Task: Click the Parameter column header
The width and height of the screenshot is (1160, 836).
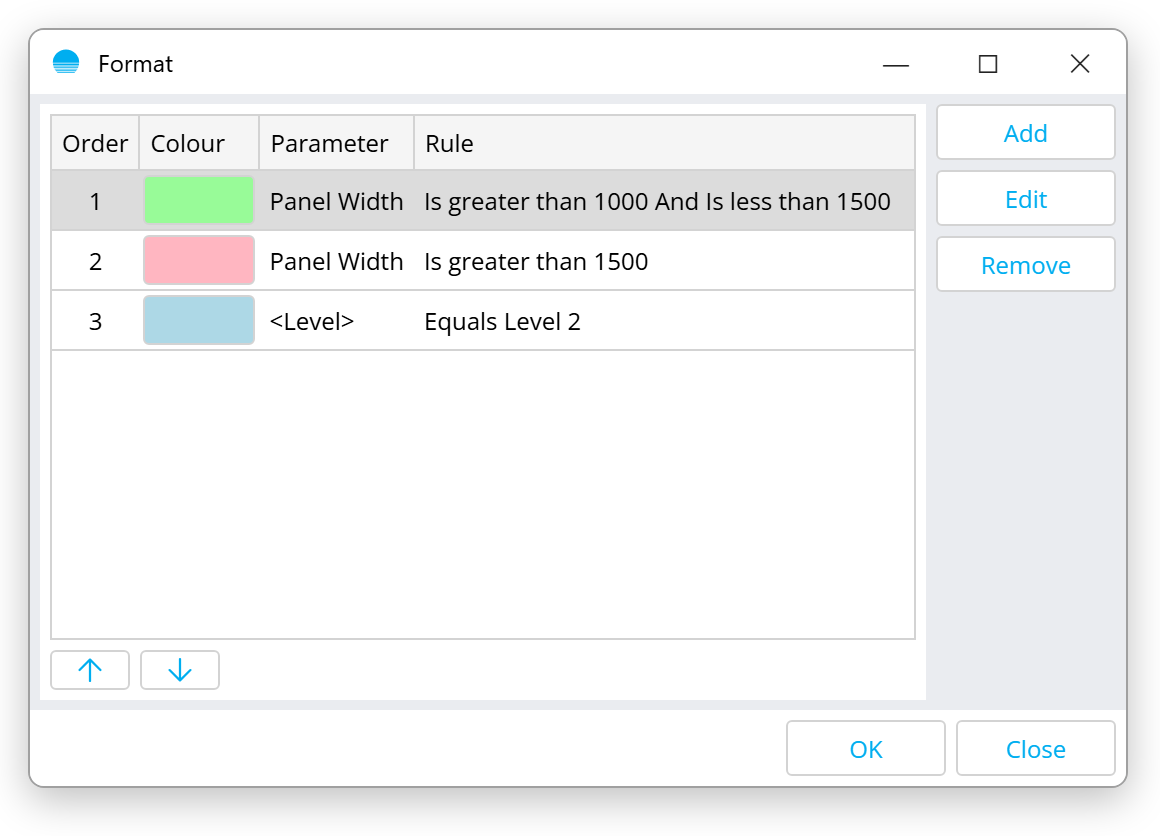Action: (x=337, y=143)
